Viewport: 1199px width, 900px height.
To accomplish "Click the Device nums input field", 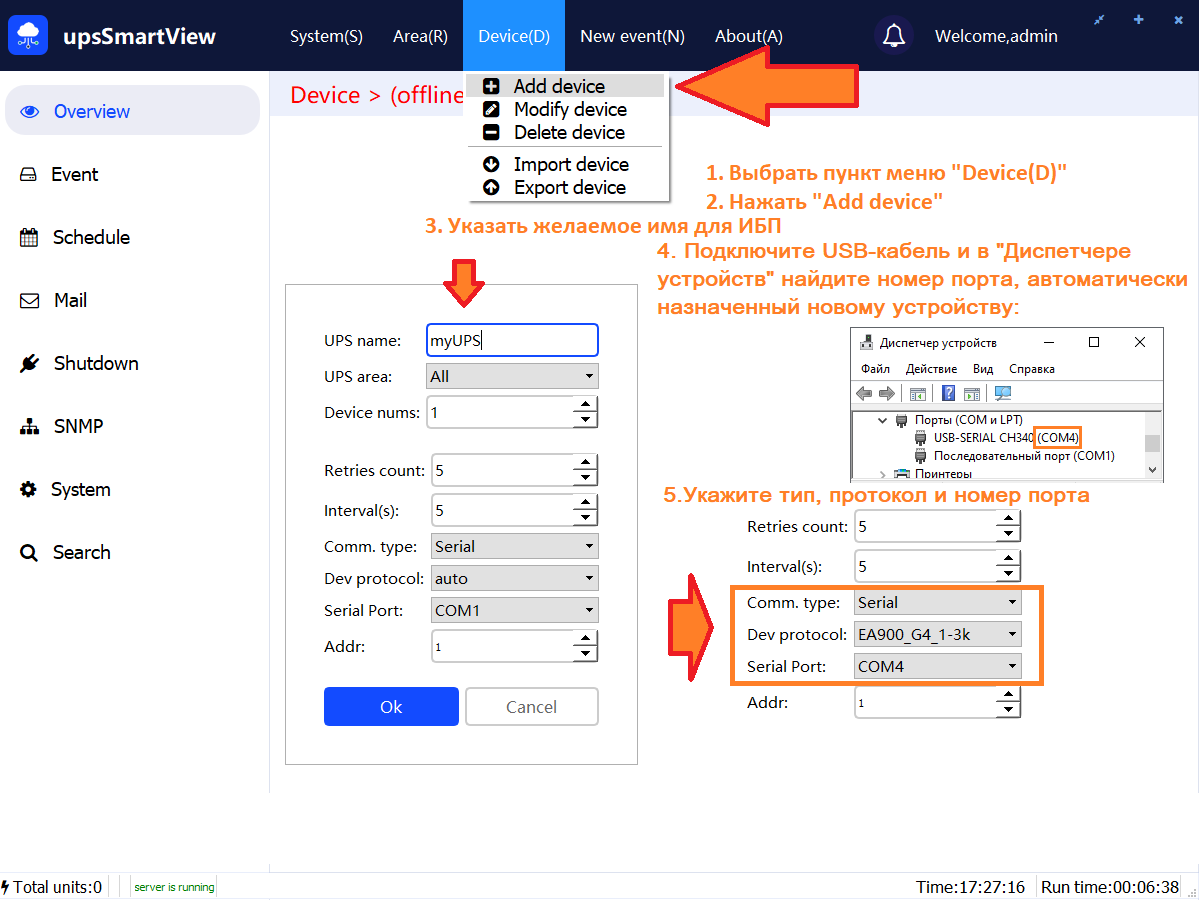I will (x=500, y=413).
